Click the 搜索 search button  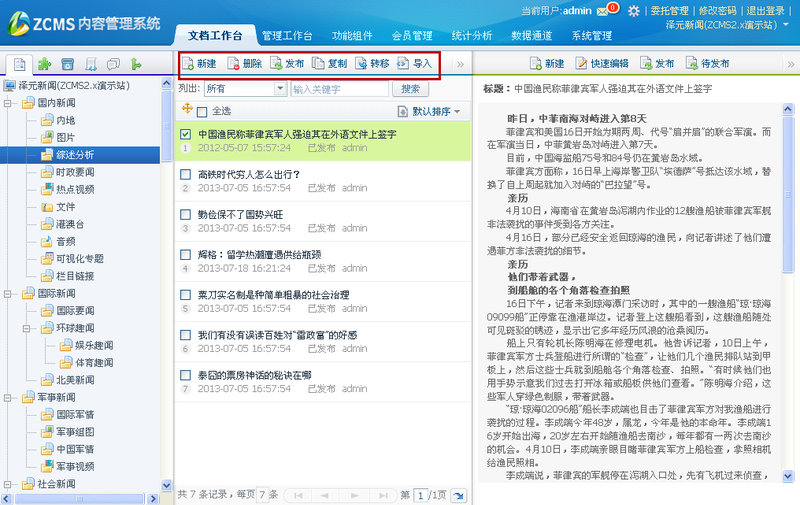point(410,89)
